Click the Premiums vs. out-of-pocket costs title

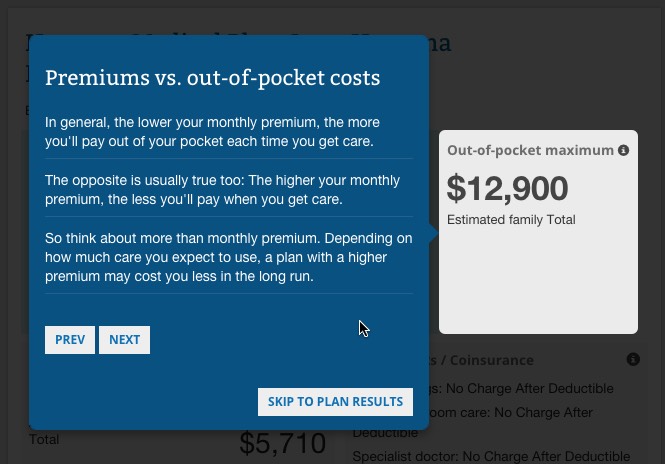(x=213, y=78)
